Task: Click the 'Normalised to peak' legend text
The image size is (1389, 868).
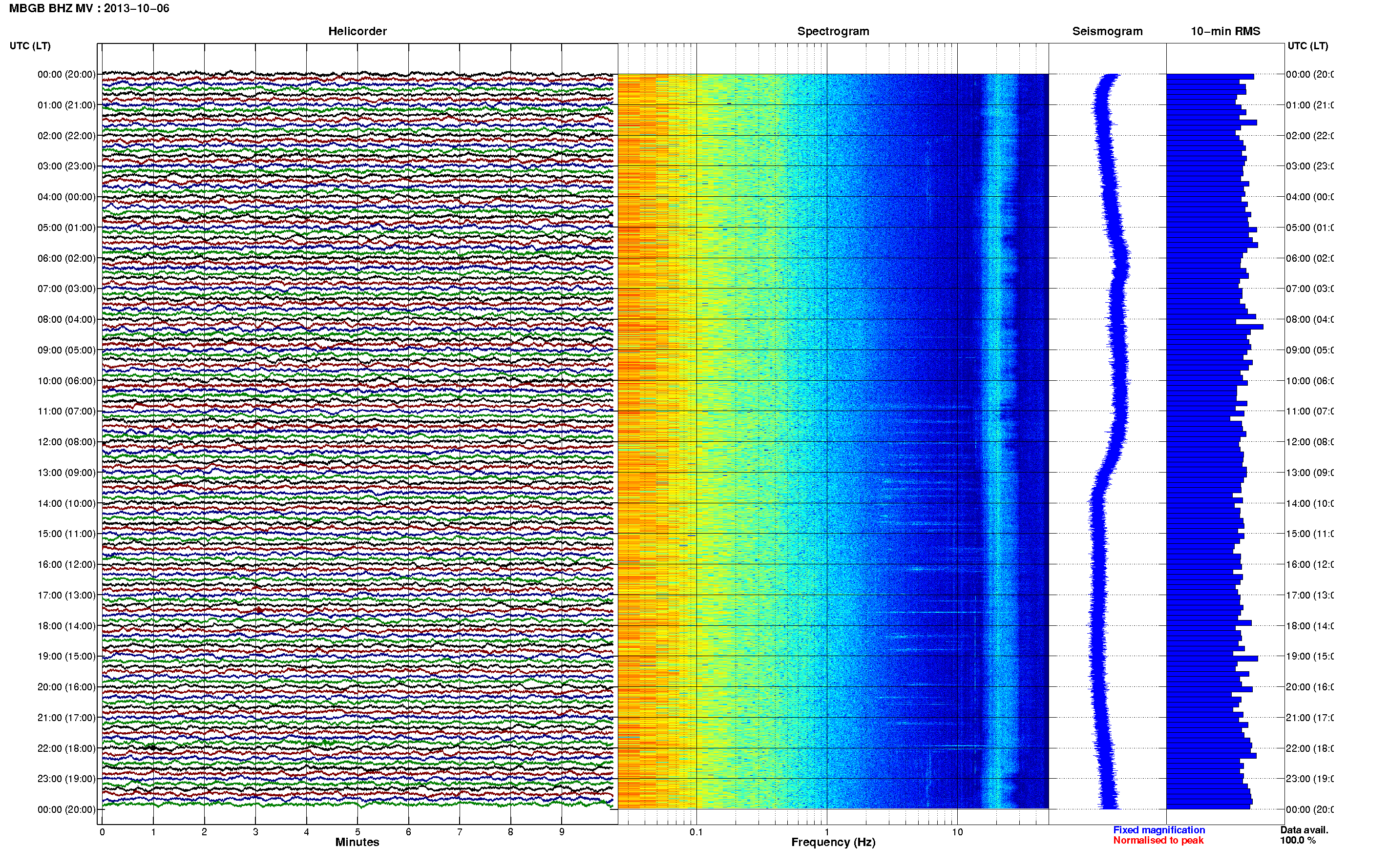Action: (x=1158, y=841)
